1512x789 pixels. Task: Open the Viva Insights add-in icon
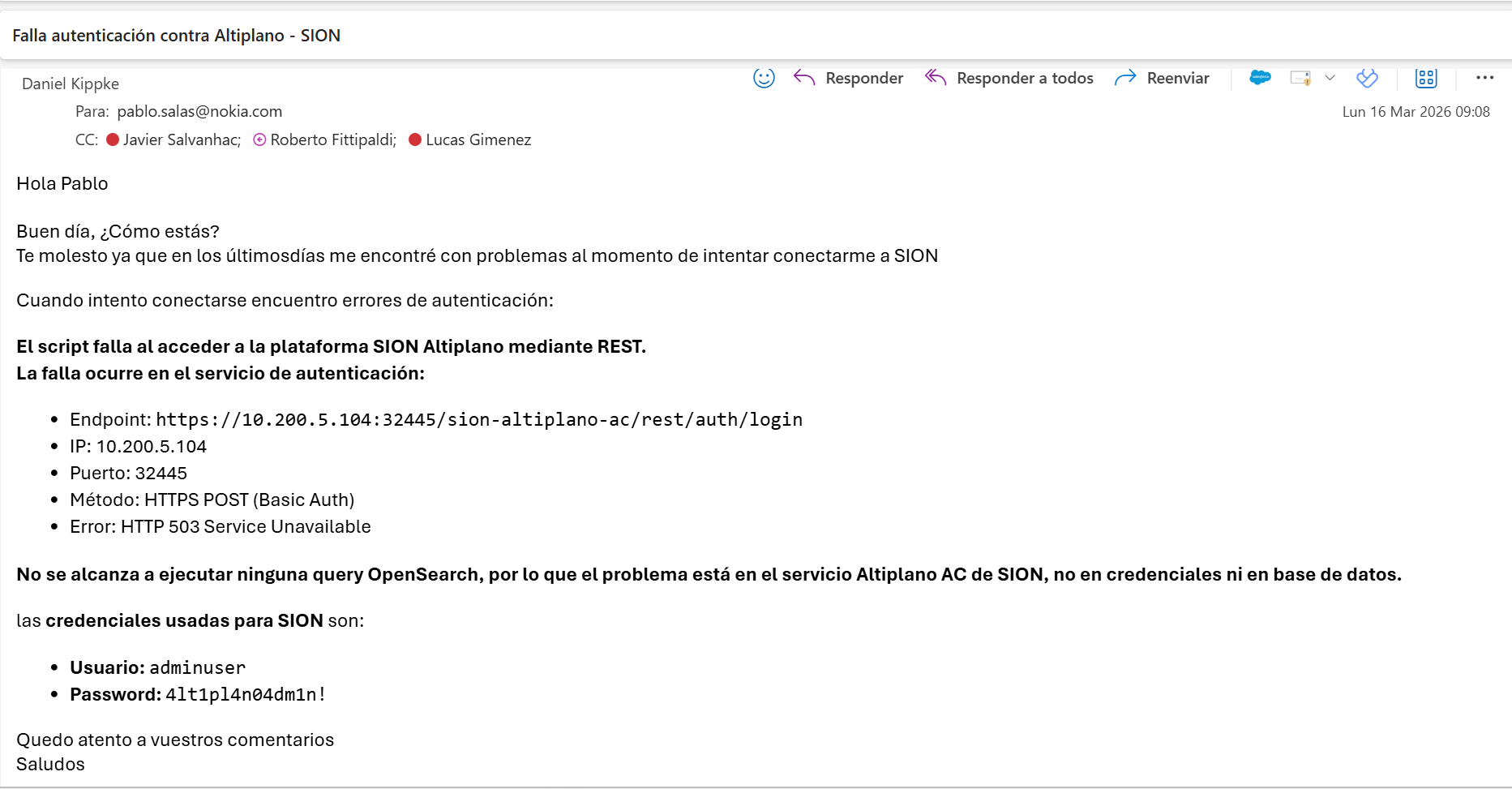tap(1367, 78)
